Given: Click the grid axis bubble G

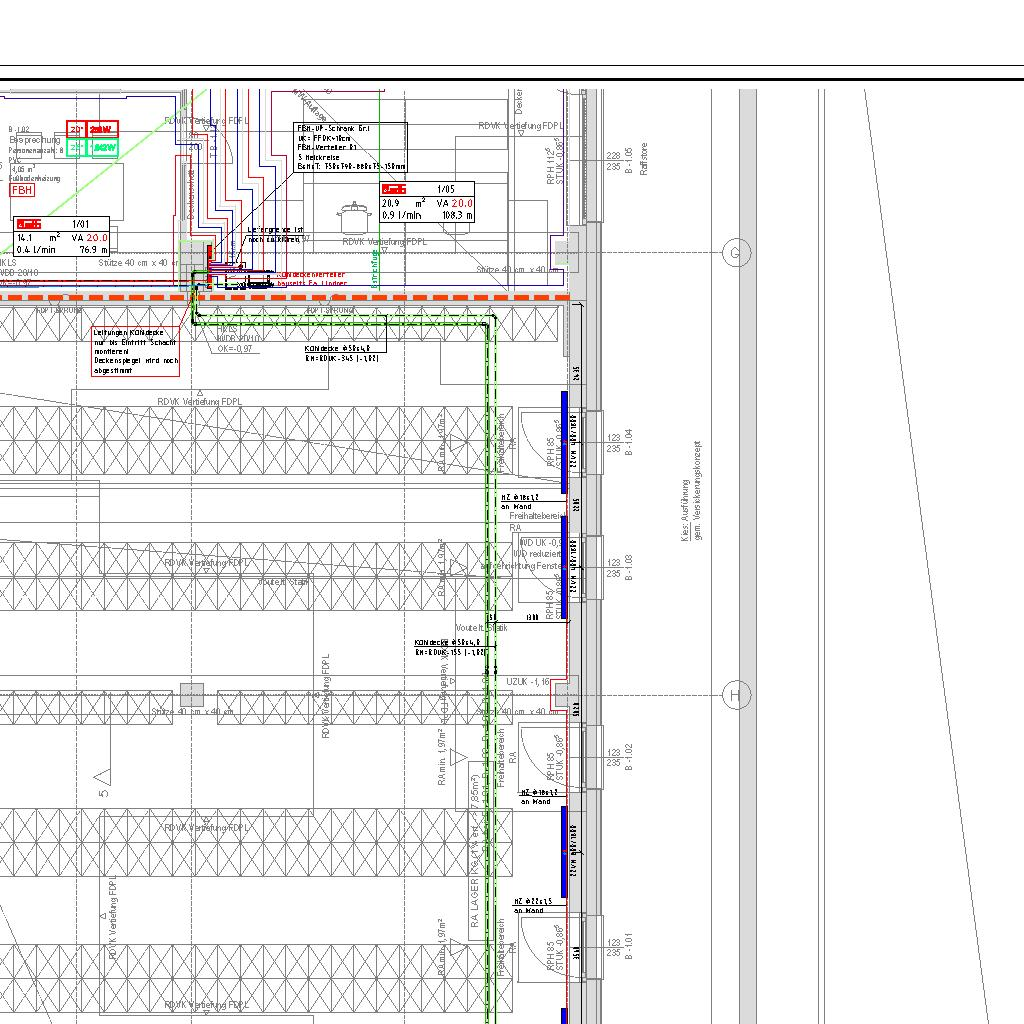Looking at the screenshot, I should click(736, 253).
